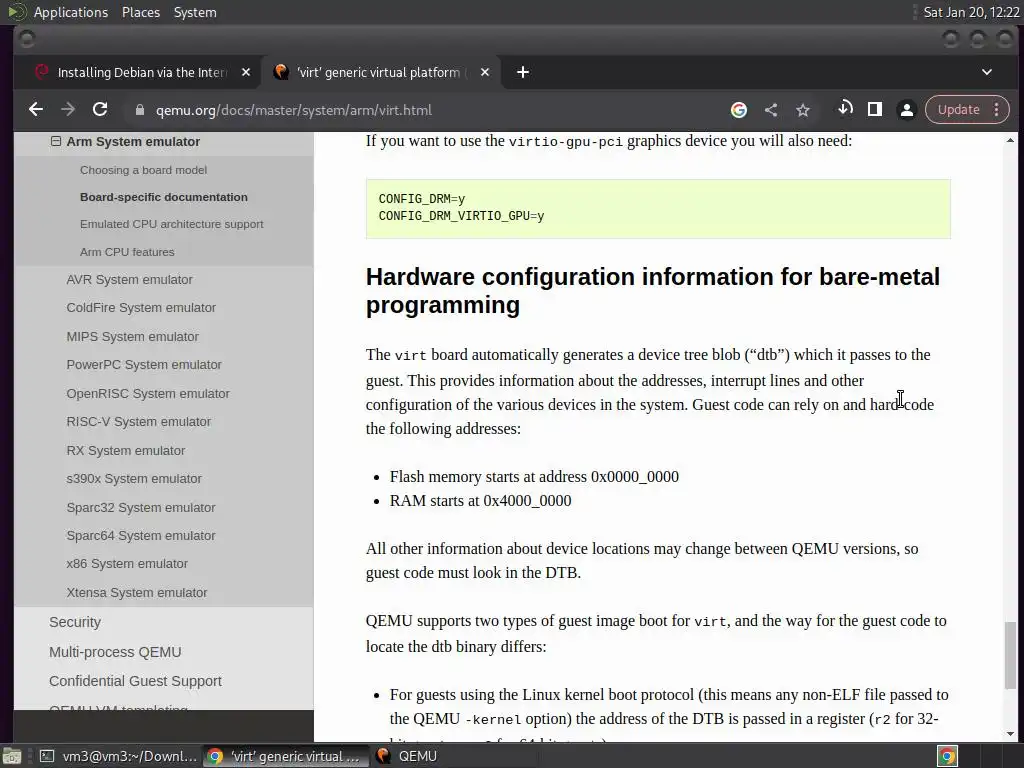Open ColdFire System emulator
Screen dimensions: 1024x768
[141, 308]
